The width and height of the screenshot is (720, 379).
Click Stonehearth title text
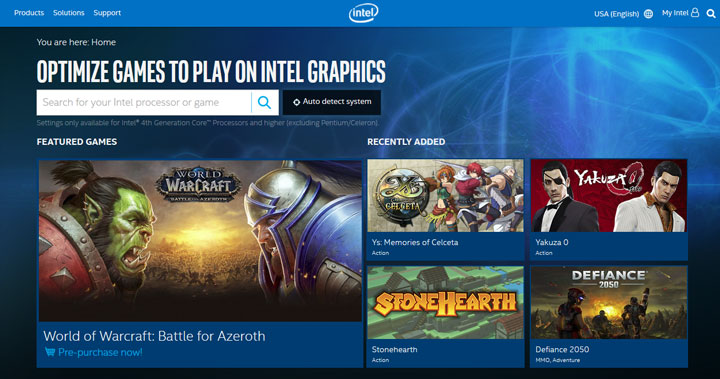394,349
